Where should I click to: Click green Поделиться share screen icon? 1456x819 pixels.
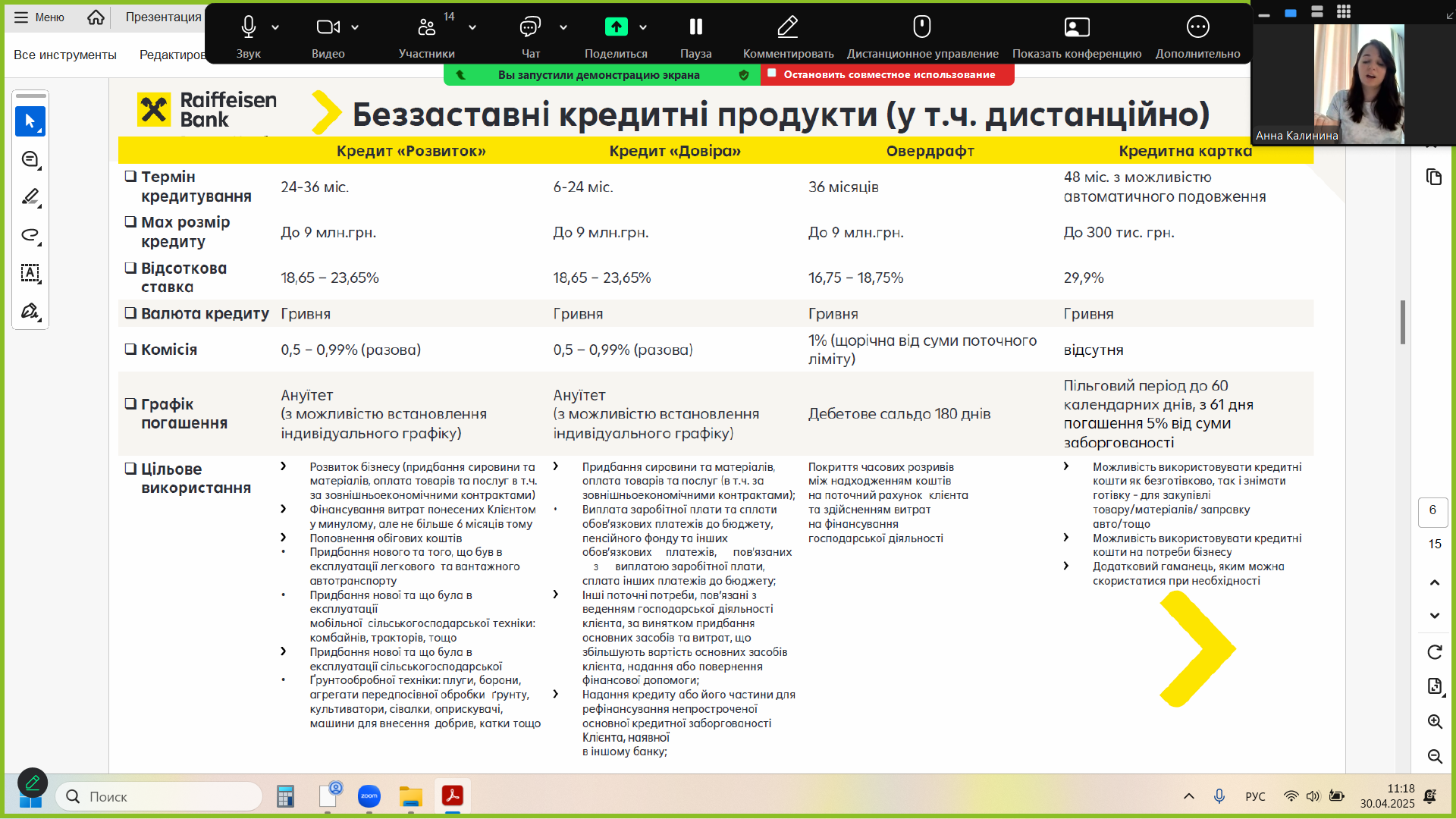point(616,27)
